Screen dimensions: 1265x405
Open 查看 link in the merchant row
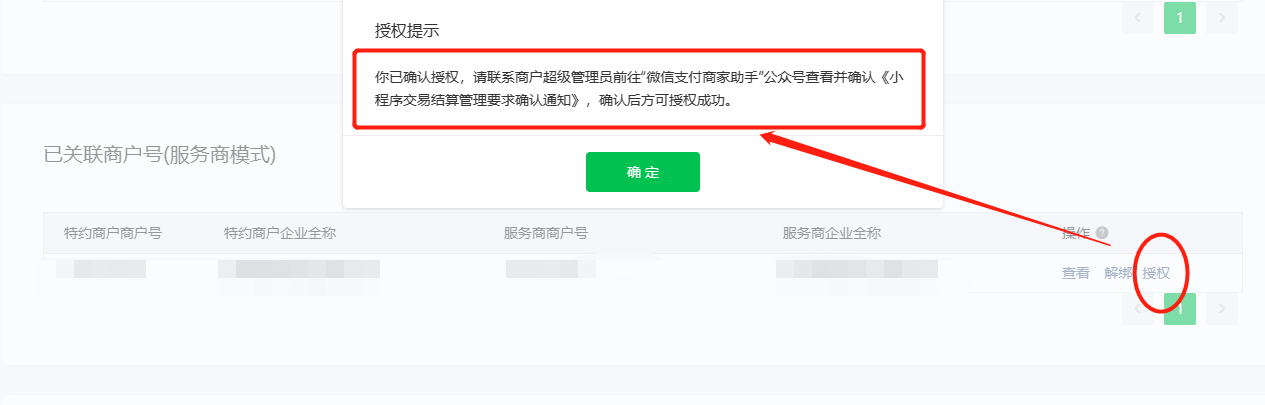(1076, 273)
